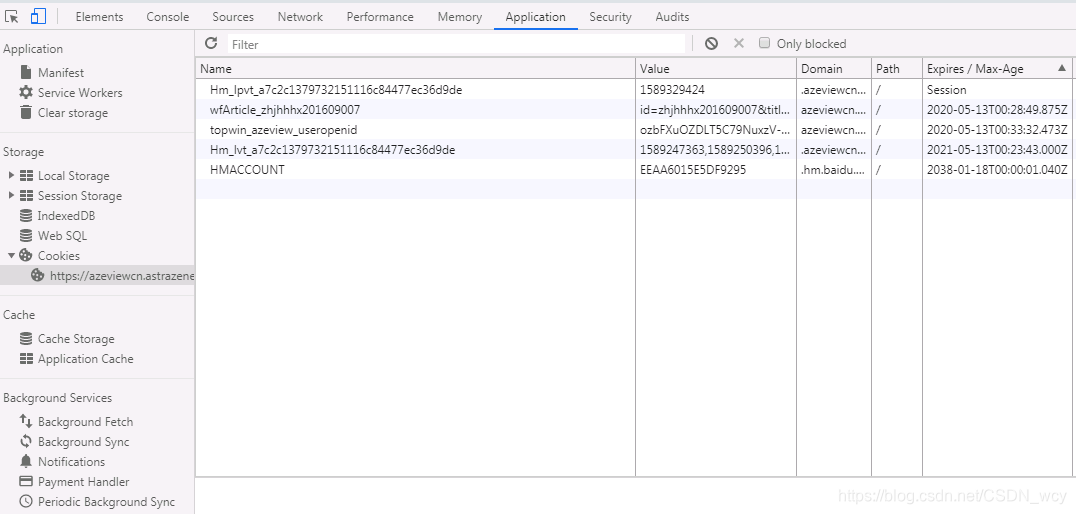
Task: Click the value 1589329424
Action: coord(672,90)
